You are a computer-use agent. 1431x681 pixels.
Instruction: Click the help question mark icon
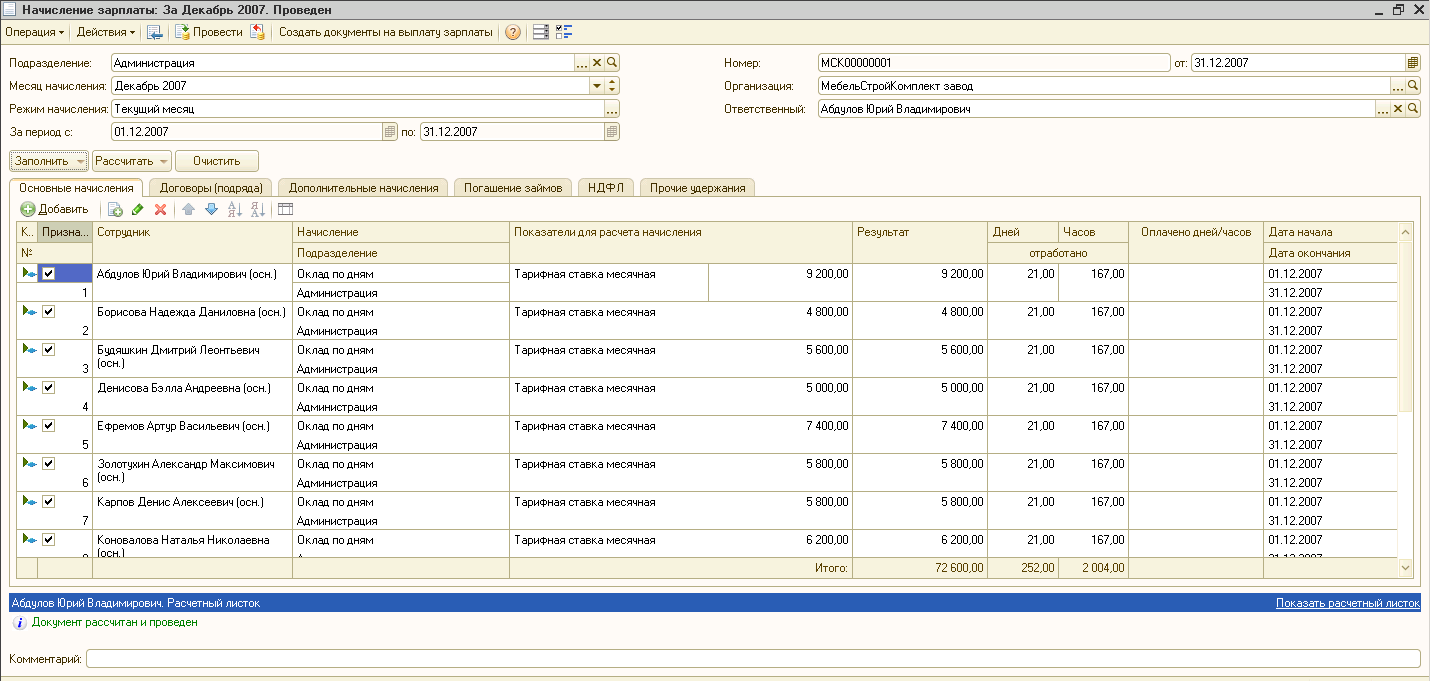click(513, 32)
